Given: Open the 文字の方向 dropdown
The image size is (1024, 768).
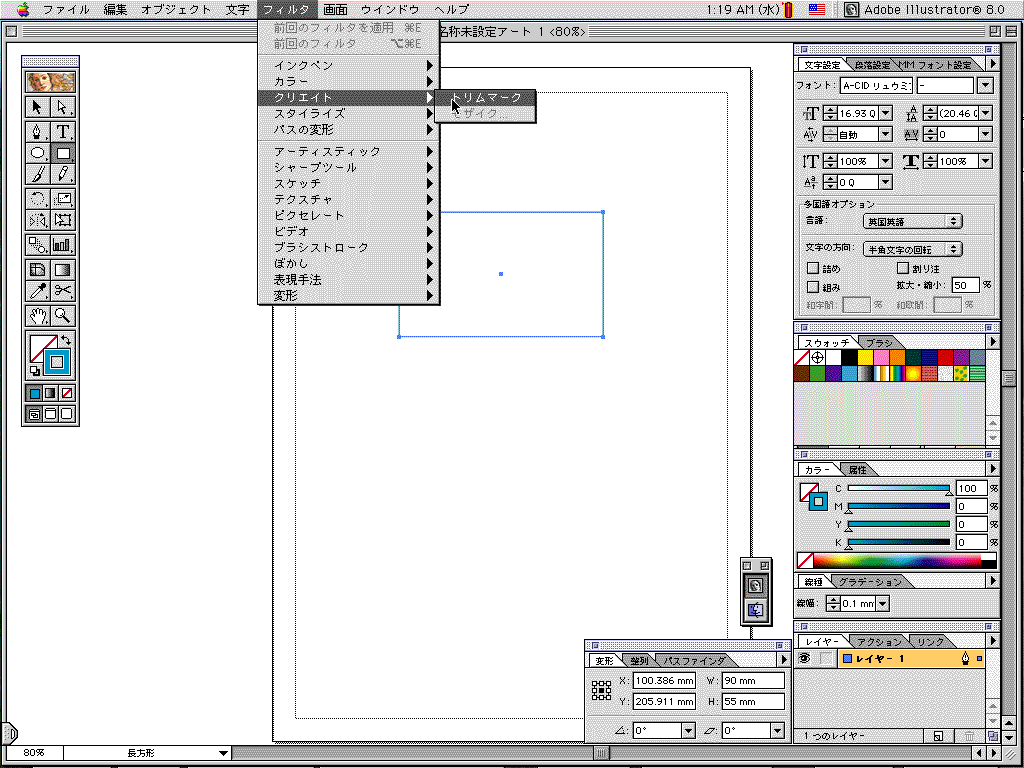Looking at the screenshot, I should coord(912,249).
